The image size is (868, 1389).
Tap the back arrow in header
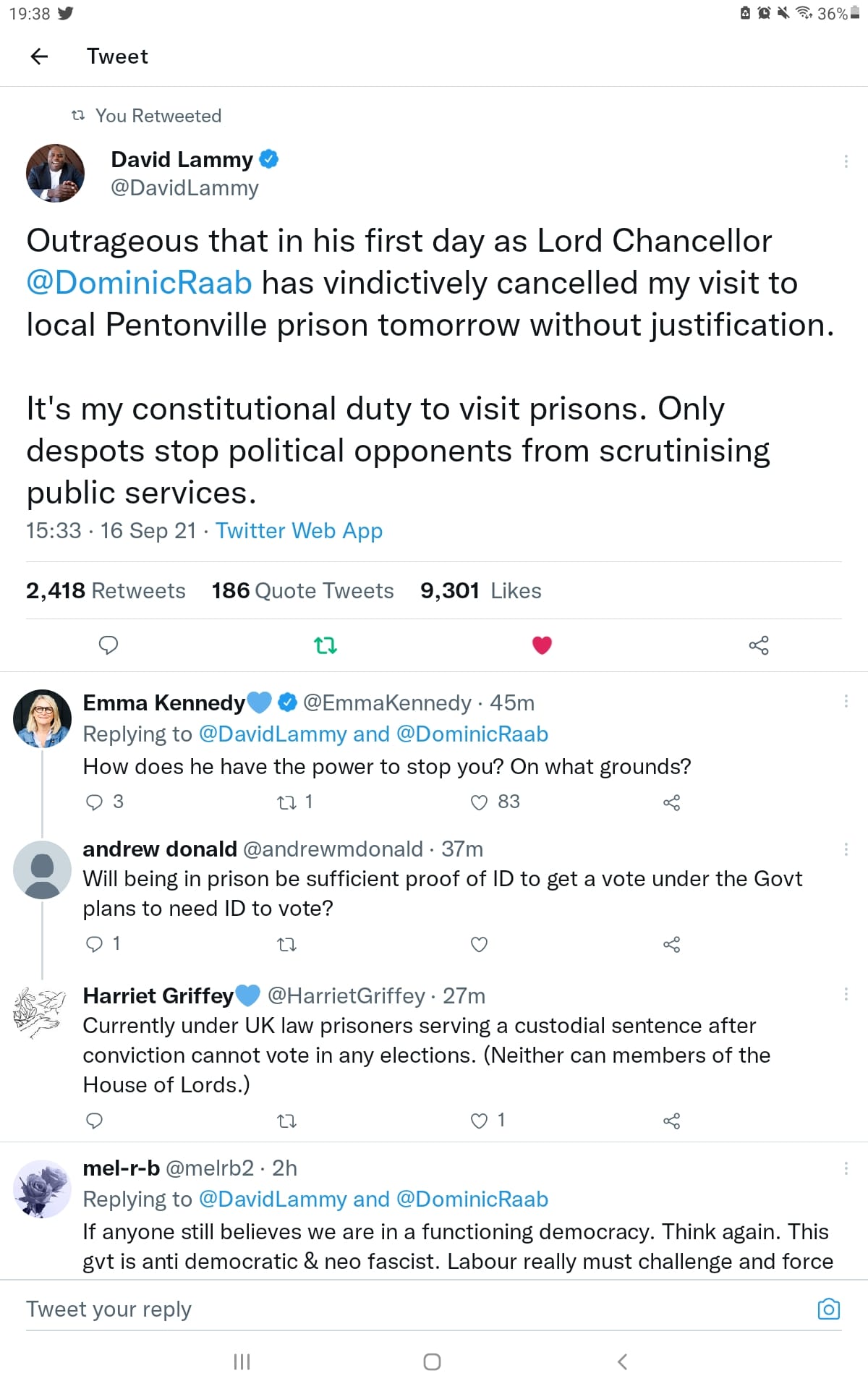click(40, 56)
